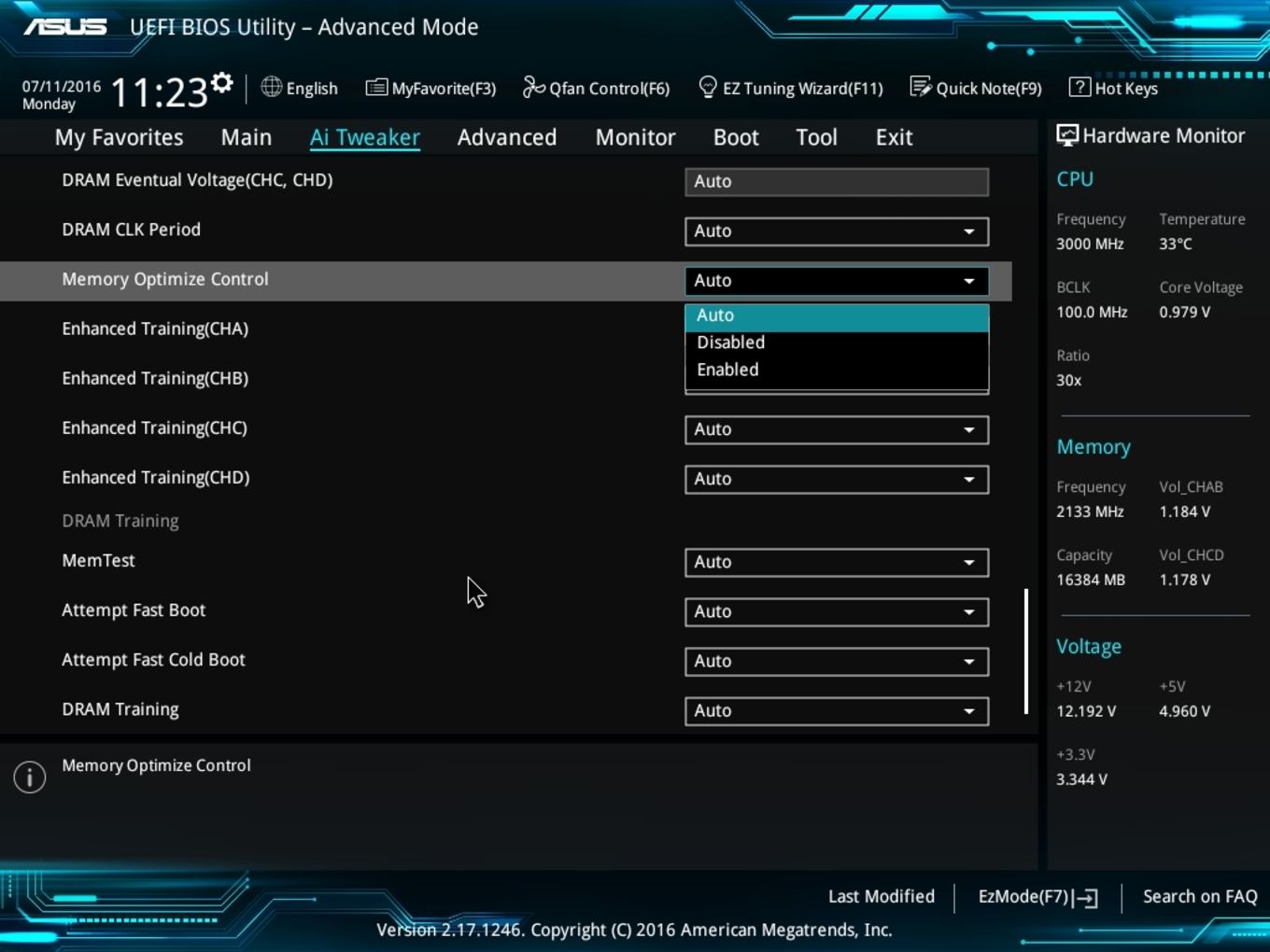Click the DRAM CLK Period label
The image size is (1270, 952).
(x=131, y=230)
